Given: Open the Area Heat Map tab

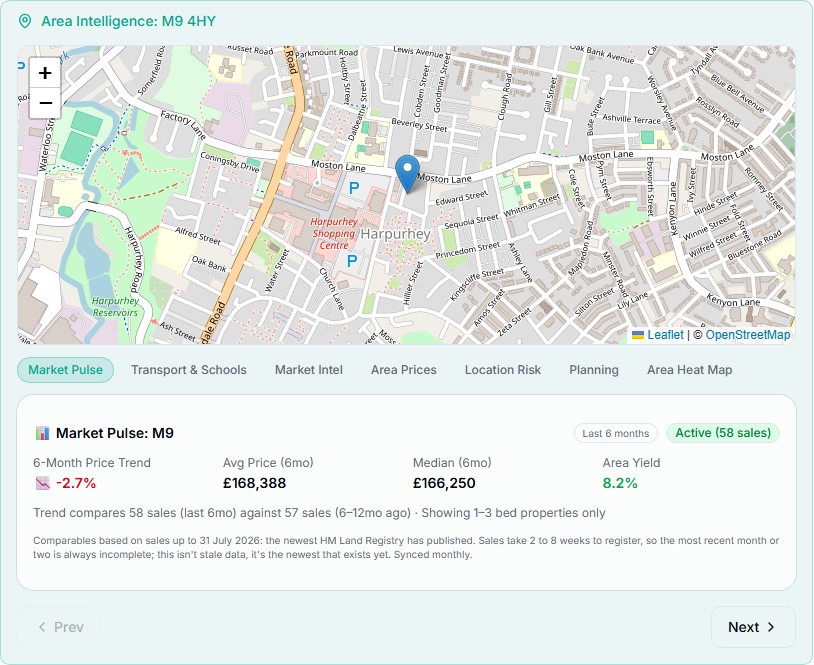Looking at the screenshot, I should 689,370.
